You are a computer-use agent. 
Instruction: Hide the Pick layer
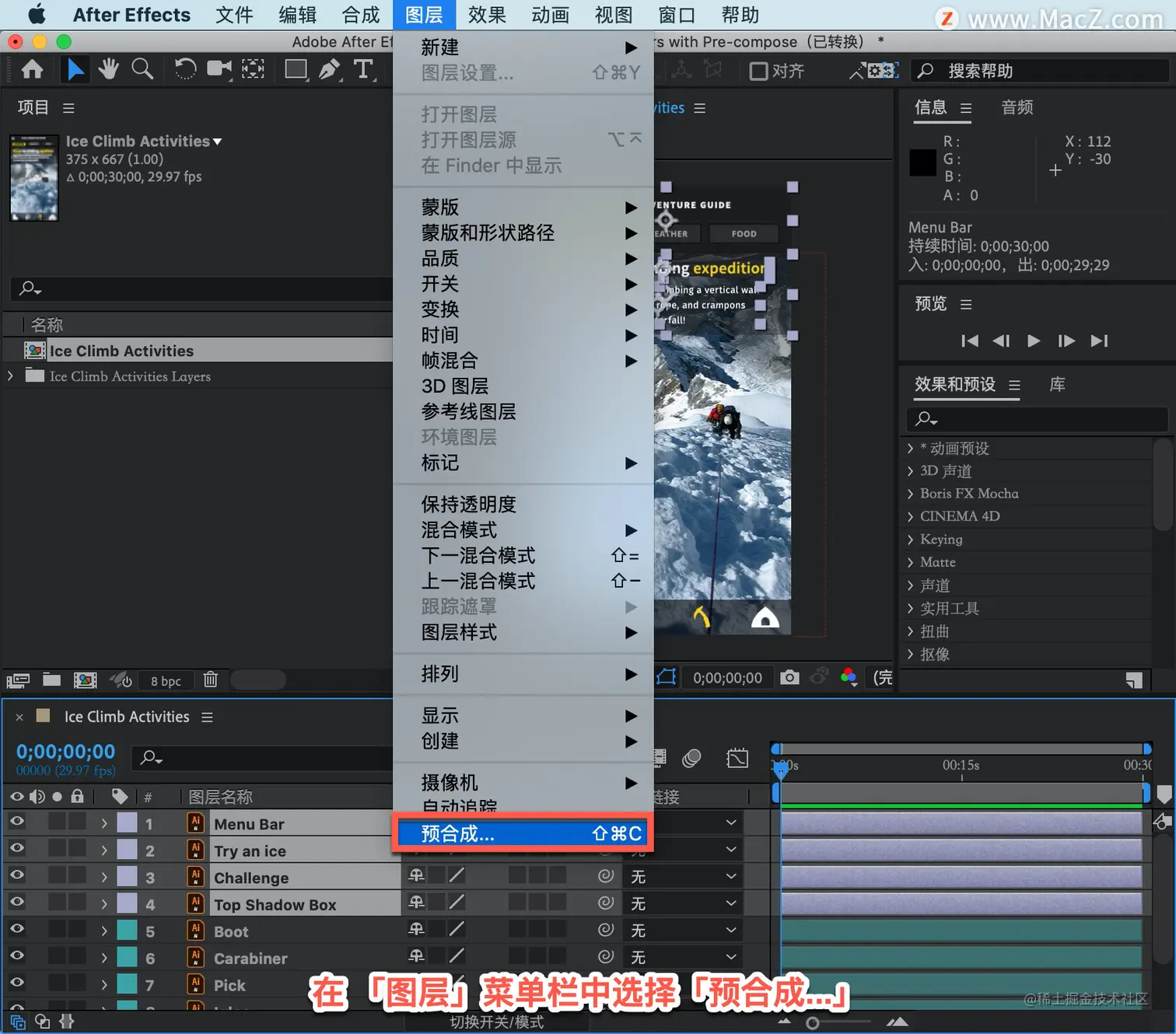[x=16, y=982]
